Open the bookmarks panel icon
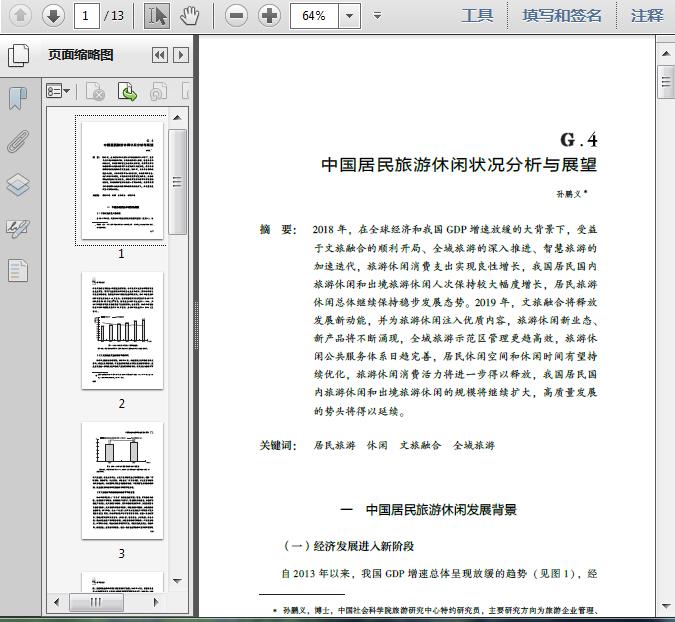Viewport: 675px width, 622px height. tap(18, 98)
